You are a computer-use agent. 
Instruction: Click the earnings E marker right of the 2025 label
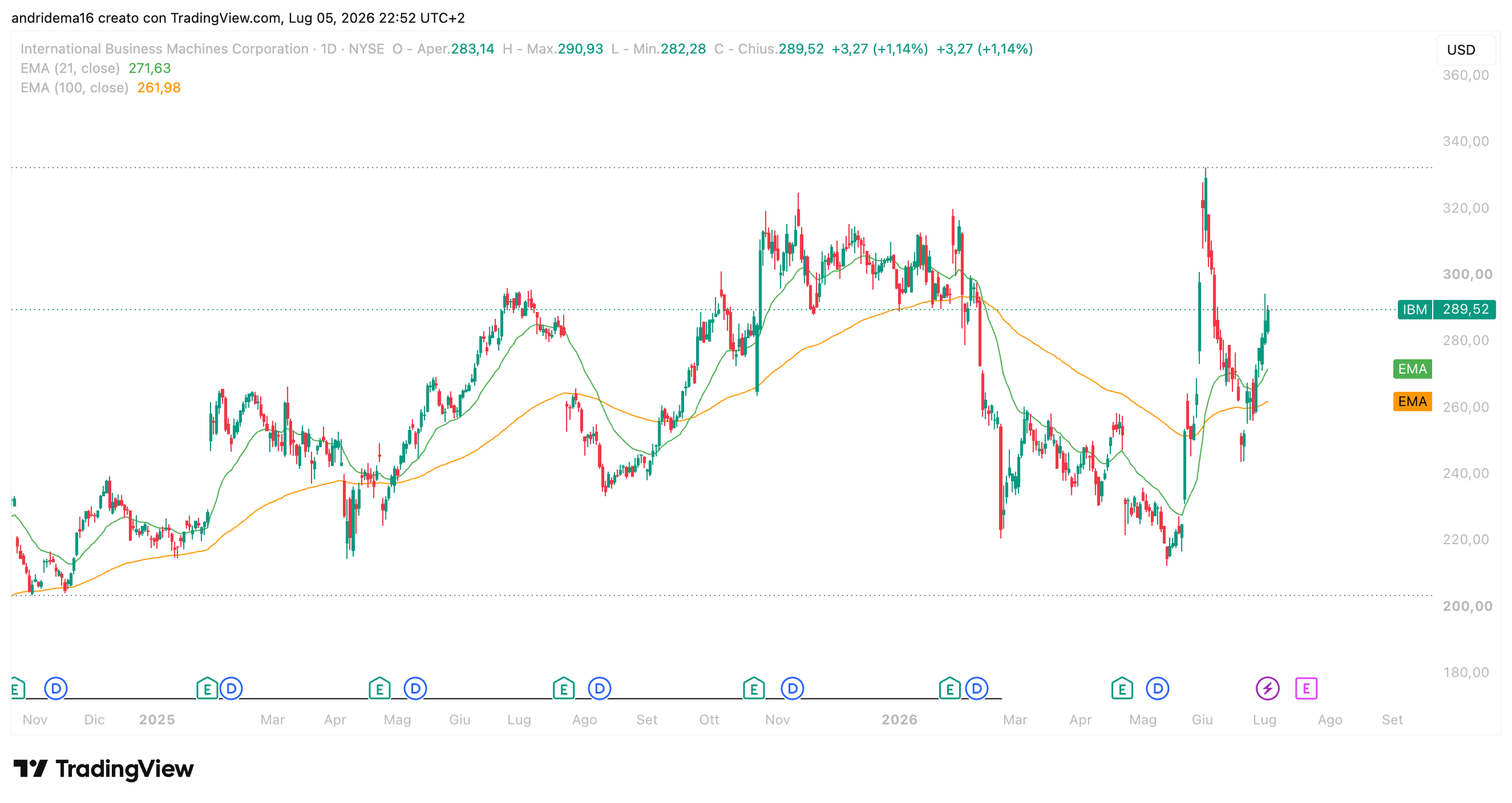coord(207,688)
